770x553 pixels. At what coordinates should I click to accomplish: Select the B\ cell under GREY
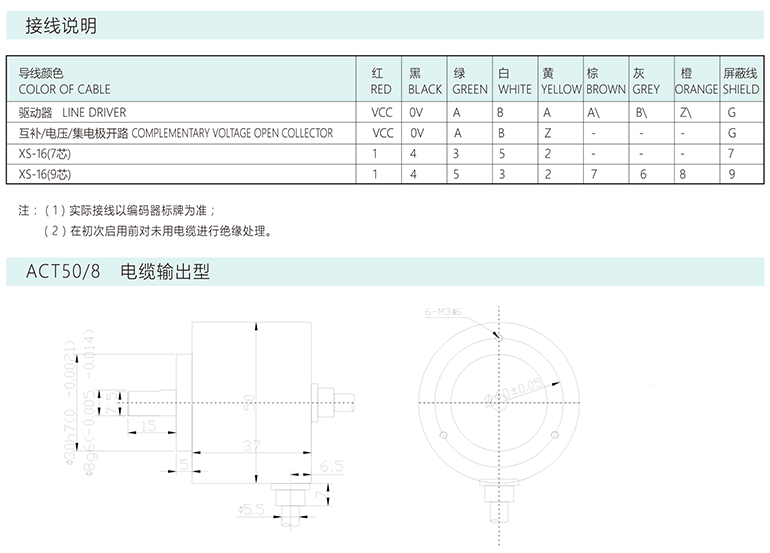click(641, 112)
